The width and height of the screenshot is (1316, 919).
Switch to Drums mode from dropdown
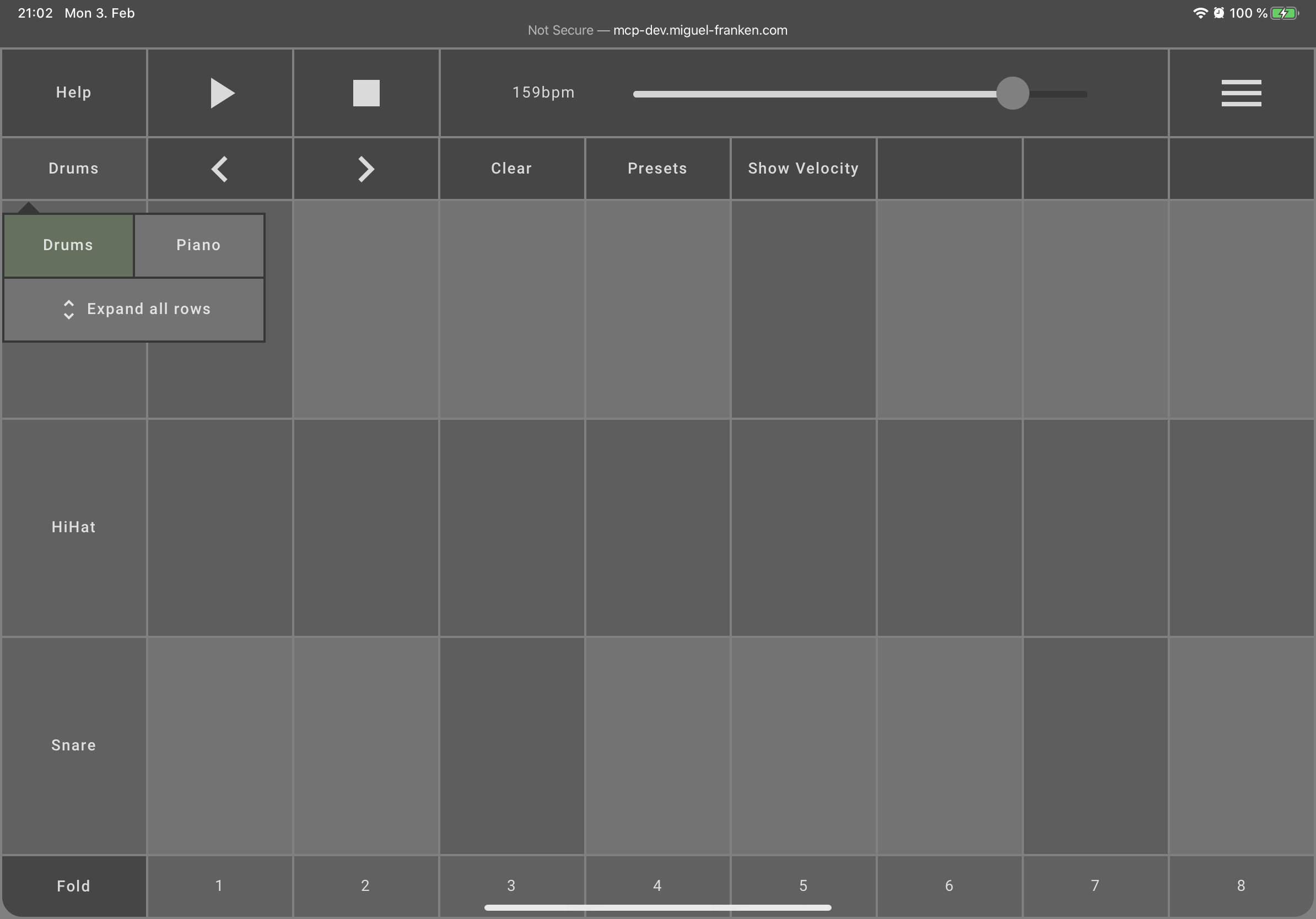point(69,244)
